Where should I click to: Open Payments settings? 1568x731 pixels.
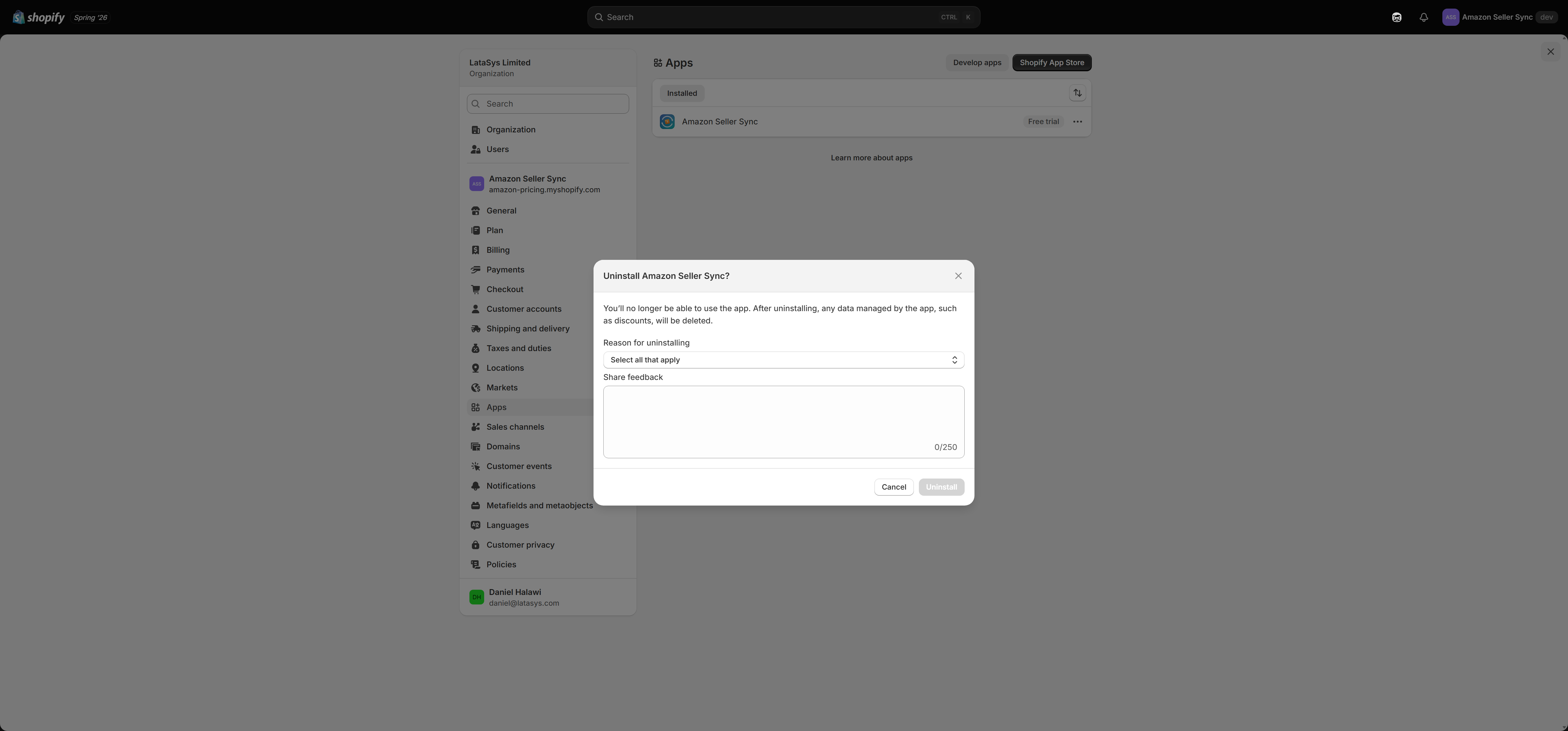530,270
